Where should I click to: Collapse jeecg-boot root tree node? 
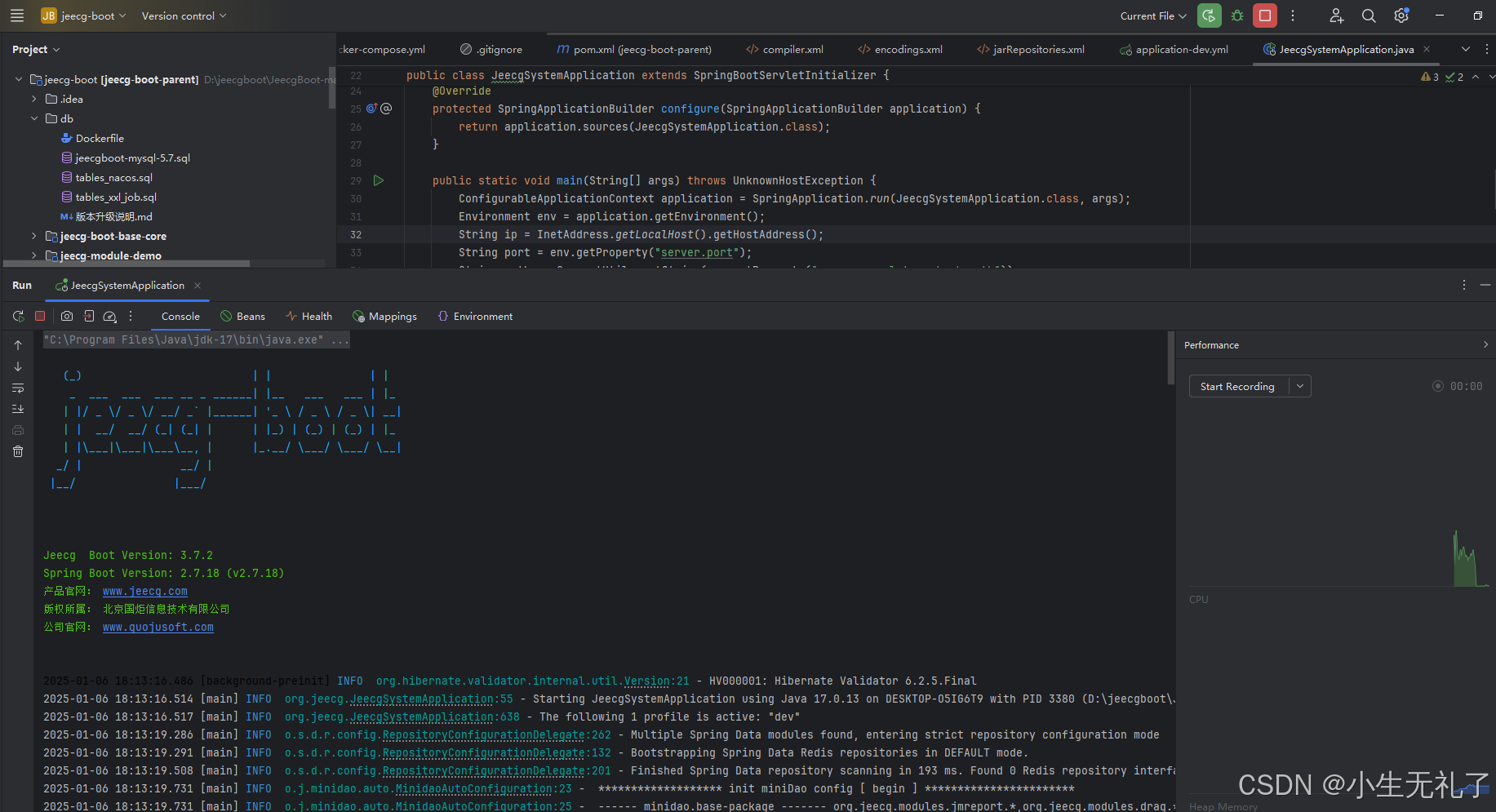[x=19, y=79]
